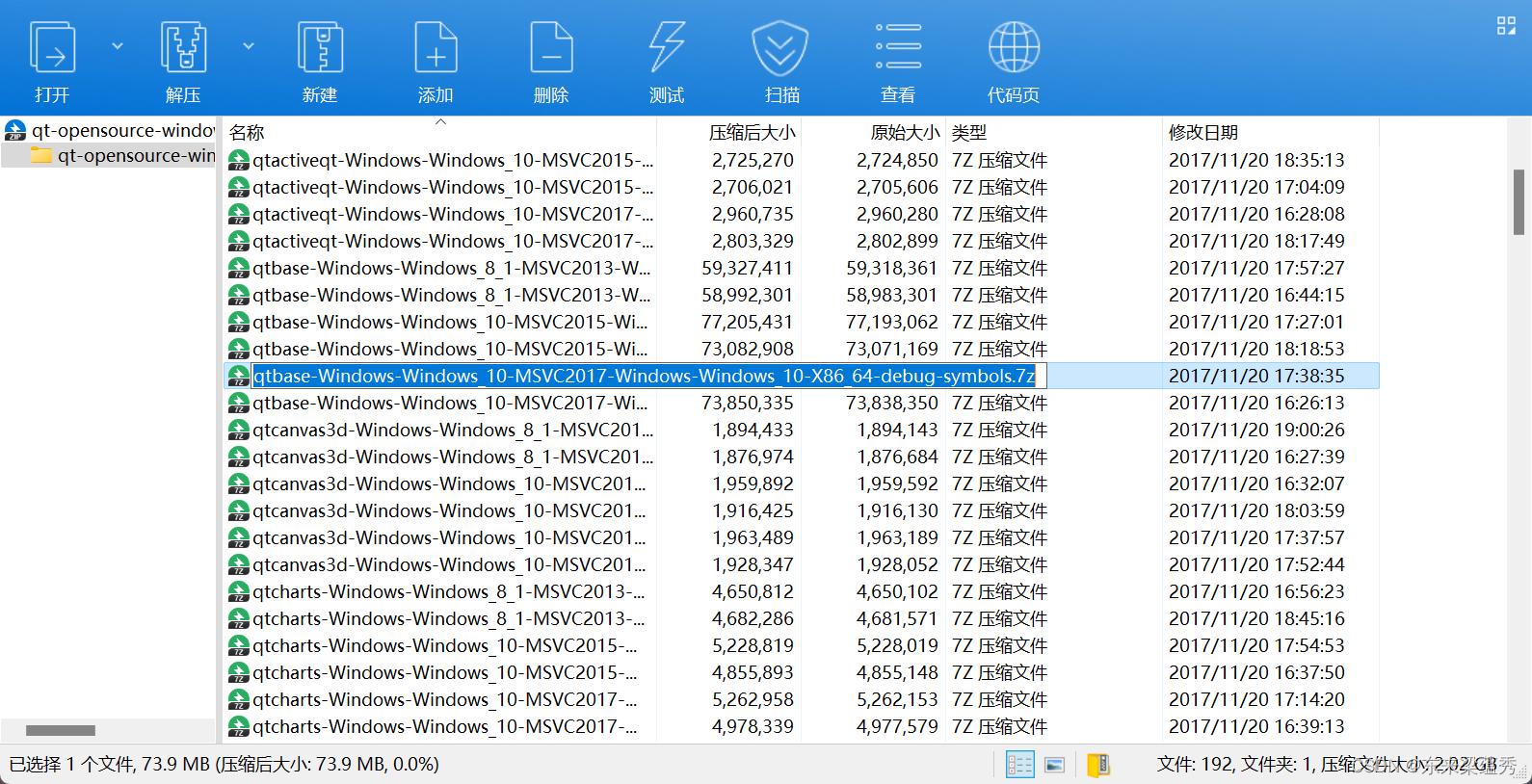Image resolution: width=1532 pixels, height=784 pixels.
Task: Sort by the 修改日期 column header
Action: click(x=1203, y=133)
